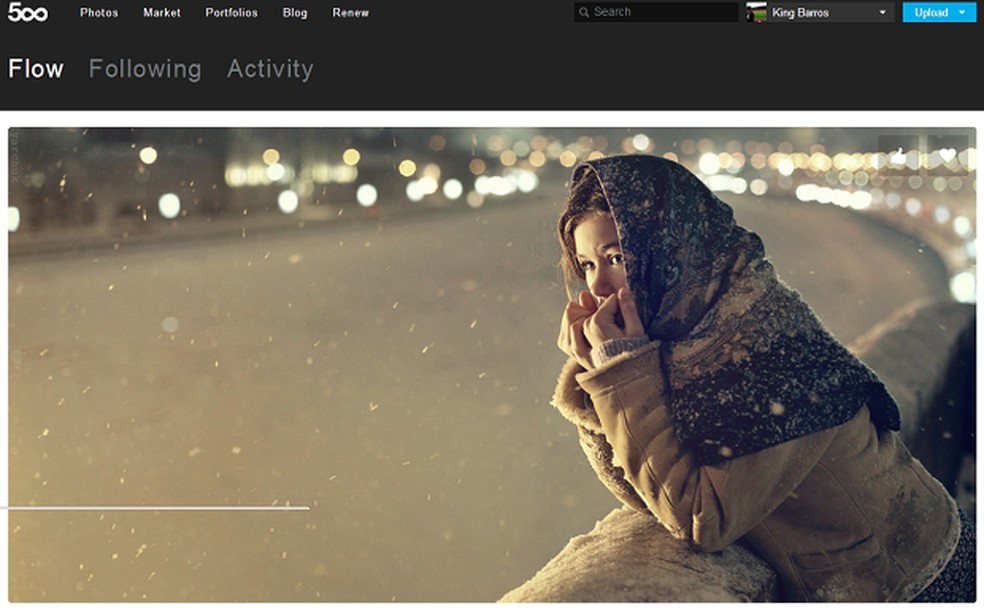Click King Barros profile avatar
The height and width of the screenshot is (611, 984).
click(756, 12)
